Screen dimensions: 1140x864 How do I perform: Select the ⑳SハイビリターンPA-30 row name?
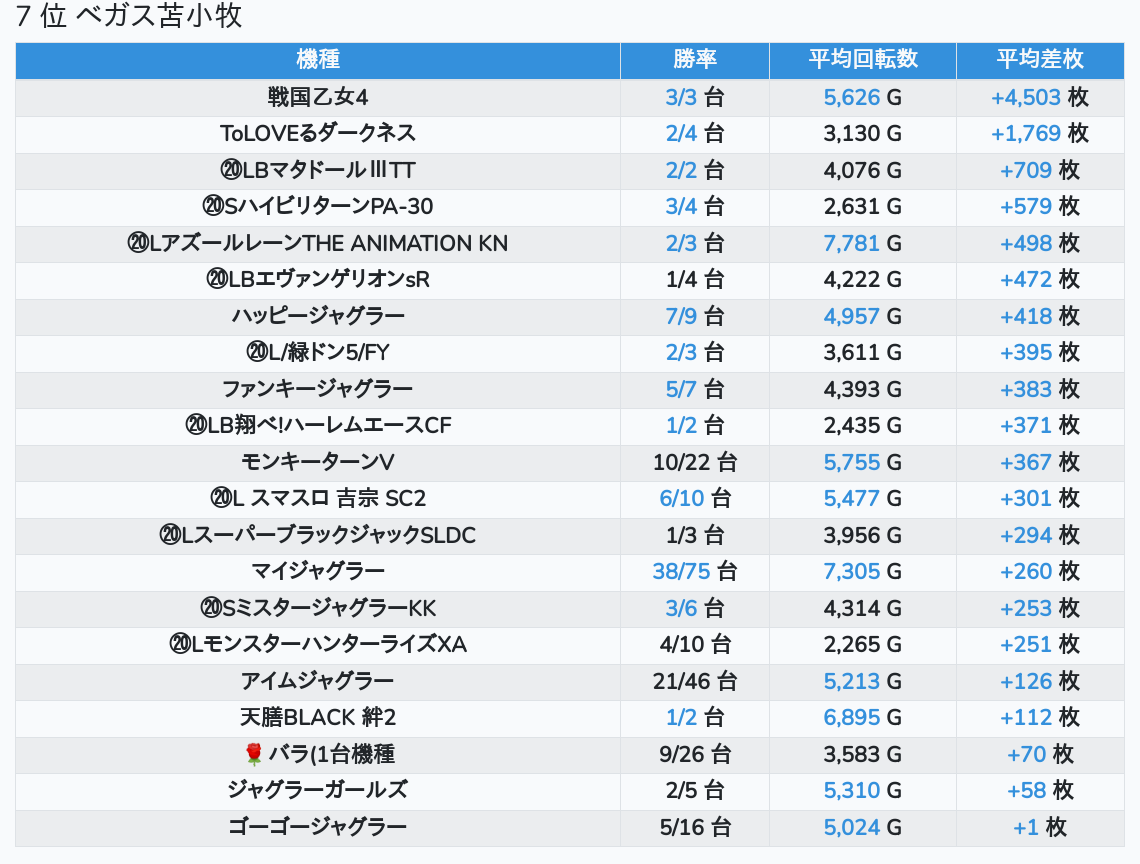click(318, 207)
